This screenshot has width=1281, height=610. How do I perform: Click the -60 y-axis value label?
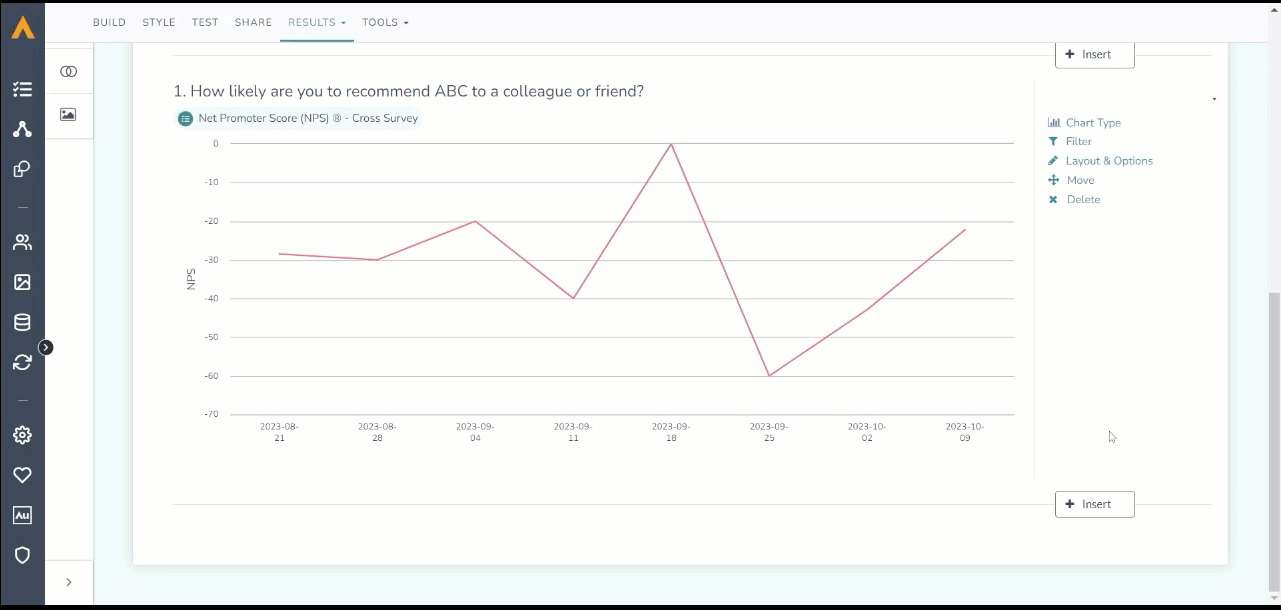tap(209, 376)
